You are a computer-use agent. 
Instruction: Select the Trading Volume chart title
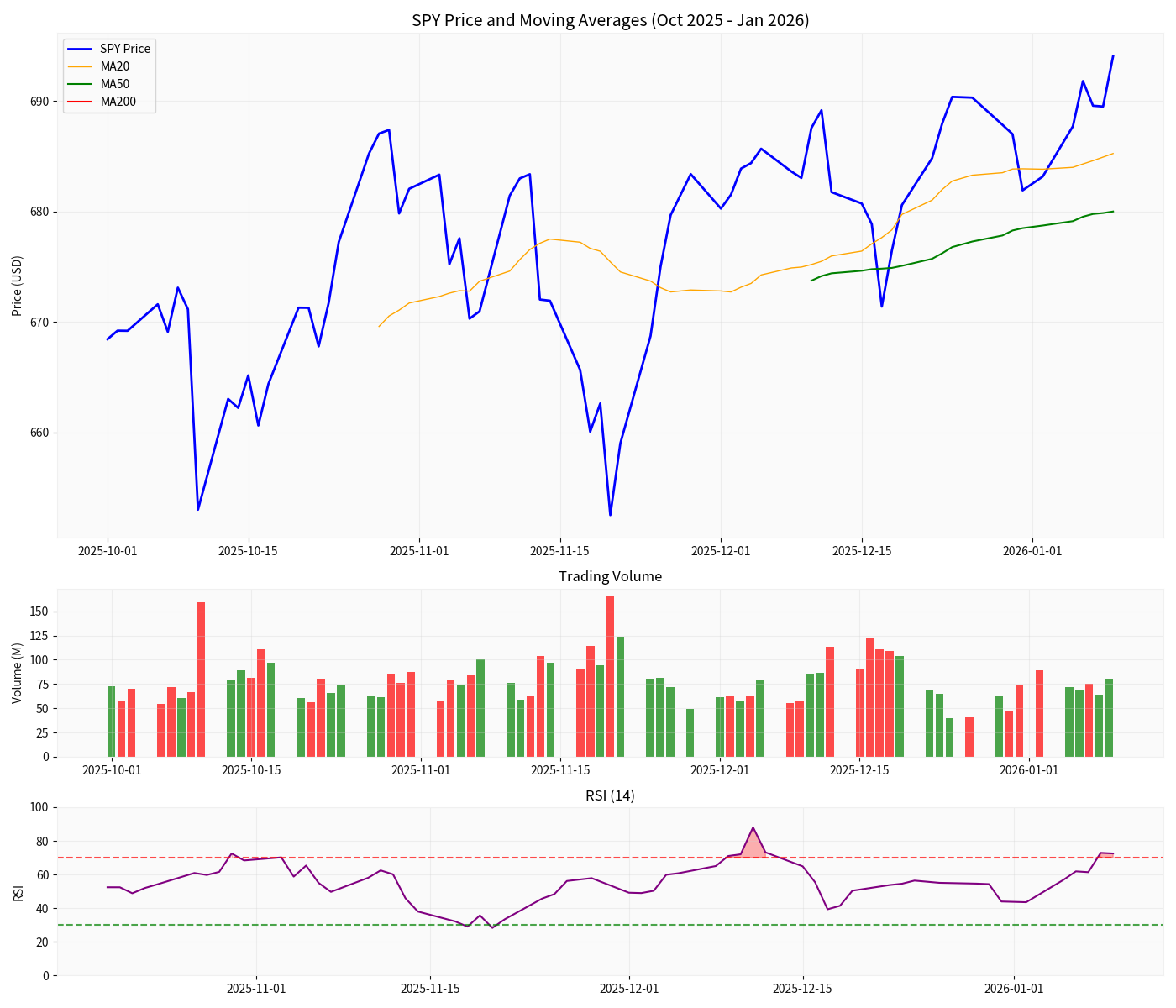(611, 577)
